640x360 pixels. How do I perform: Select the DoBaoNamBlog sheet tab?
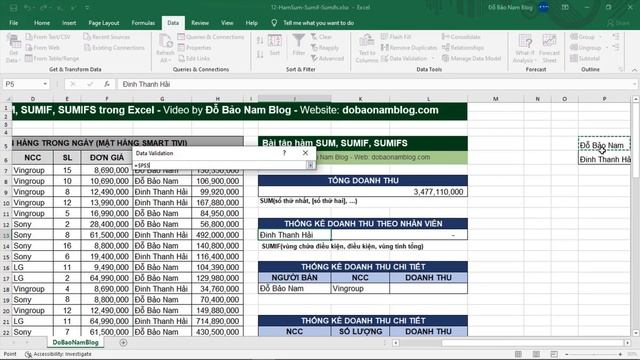[76, 342]
